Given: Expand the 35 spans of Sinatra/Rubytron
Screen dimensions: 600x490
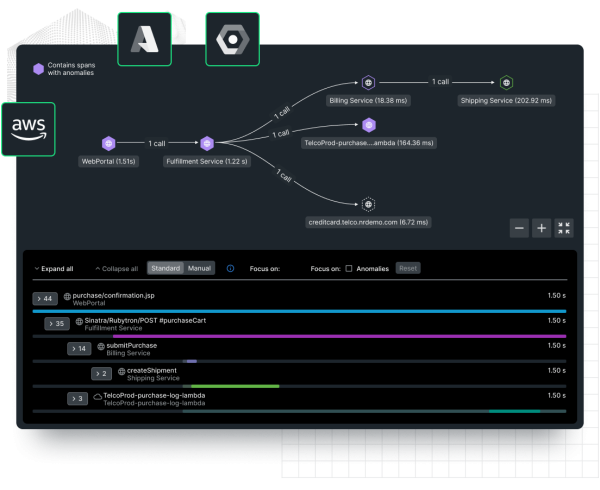Looking at the screenshot, I should (x=56, y=323).
